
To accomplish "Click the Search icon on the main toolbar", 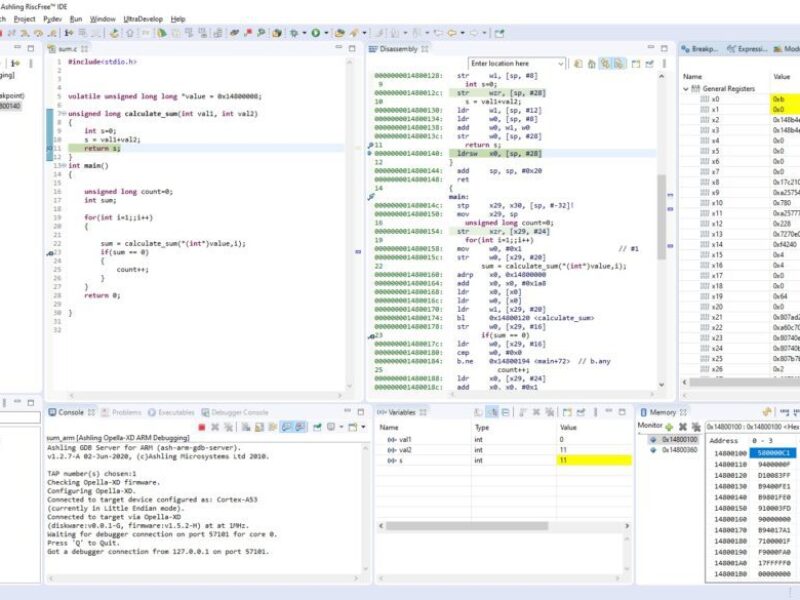I will (259, 34).
